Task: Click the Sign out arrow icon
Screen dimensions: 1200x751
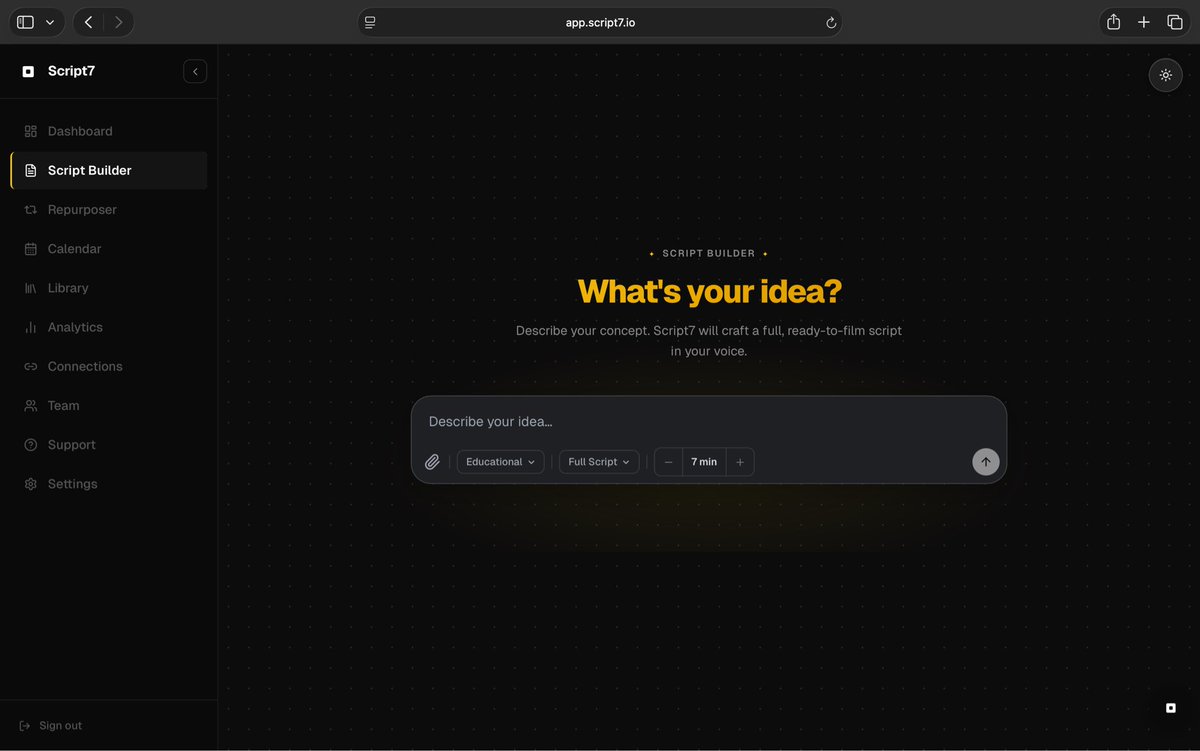Action: click(25, 726)
